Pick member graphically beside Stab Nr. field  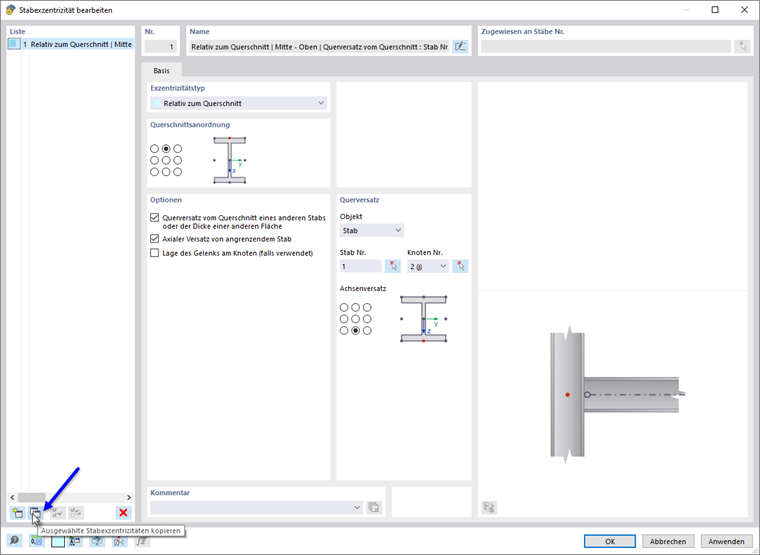393,266
